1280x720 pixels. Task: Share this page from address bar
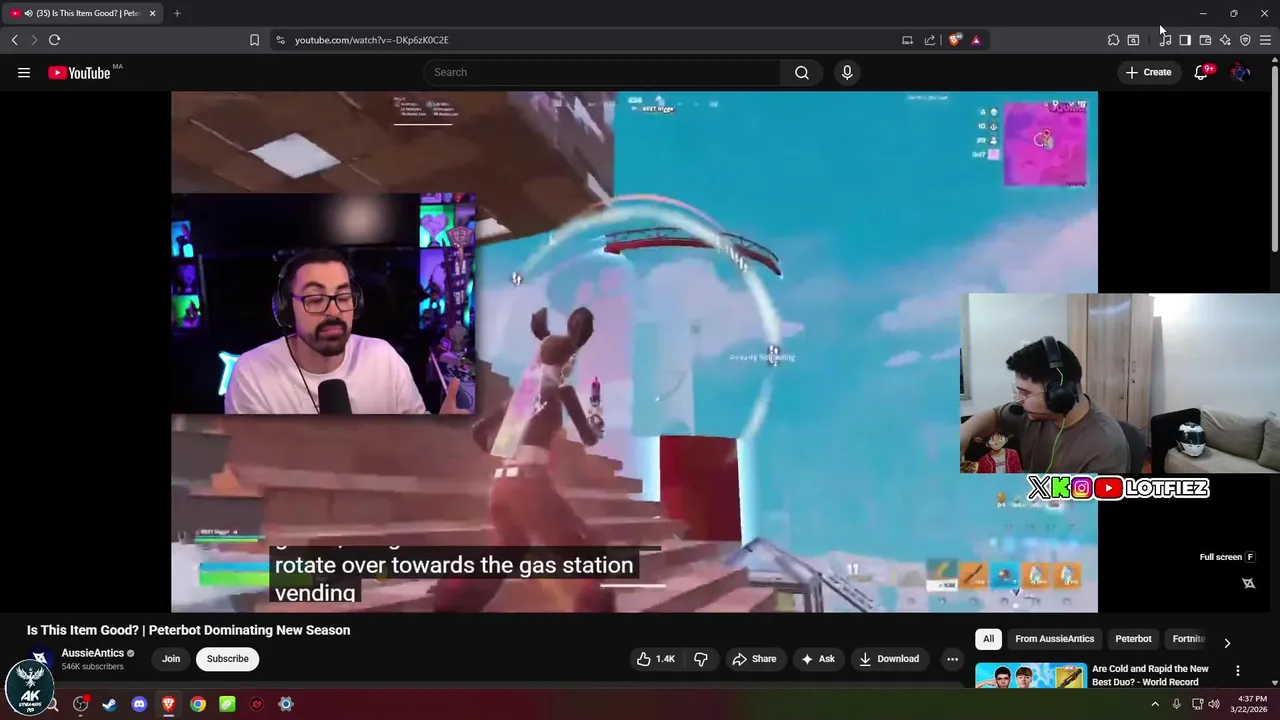click(930, 40)
